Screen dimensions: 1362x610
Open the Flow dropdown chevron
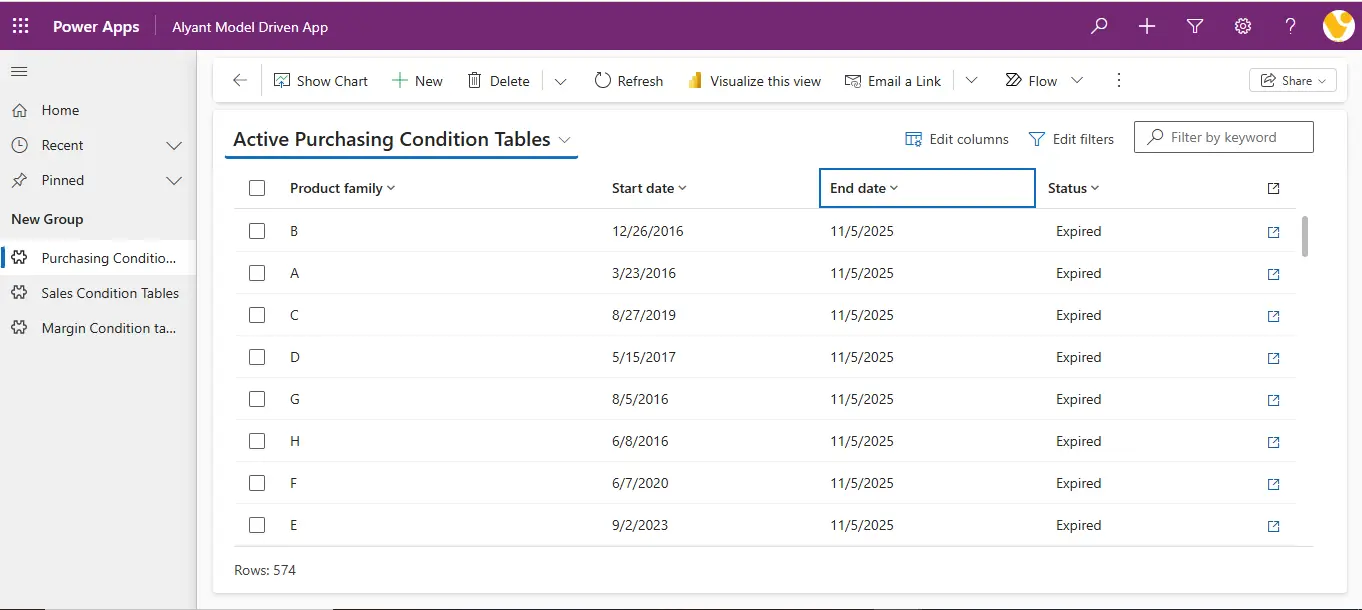point(1077,81)
